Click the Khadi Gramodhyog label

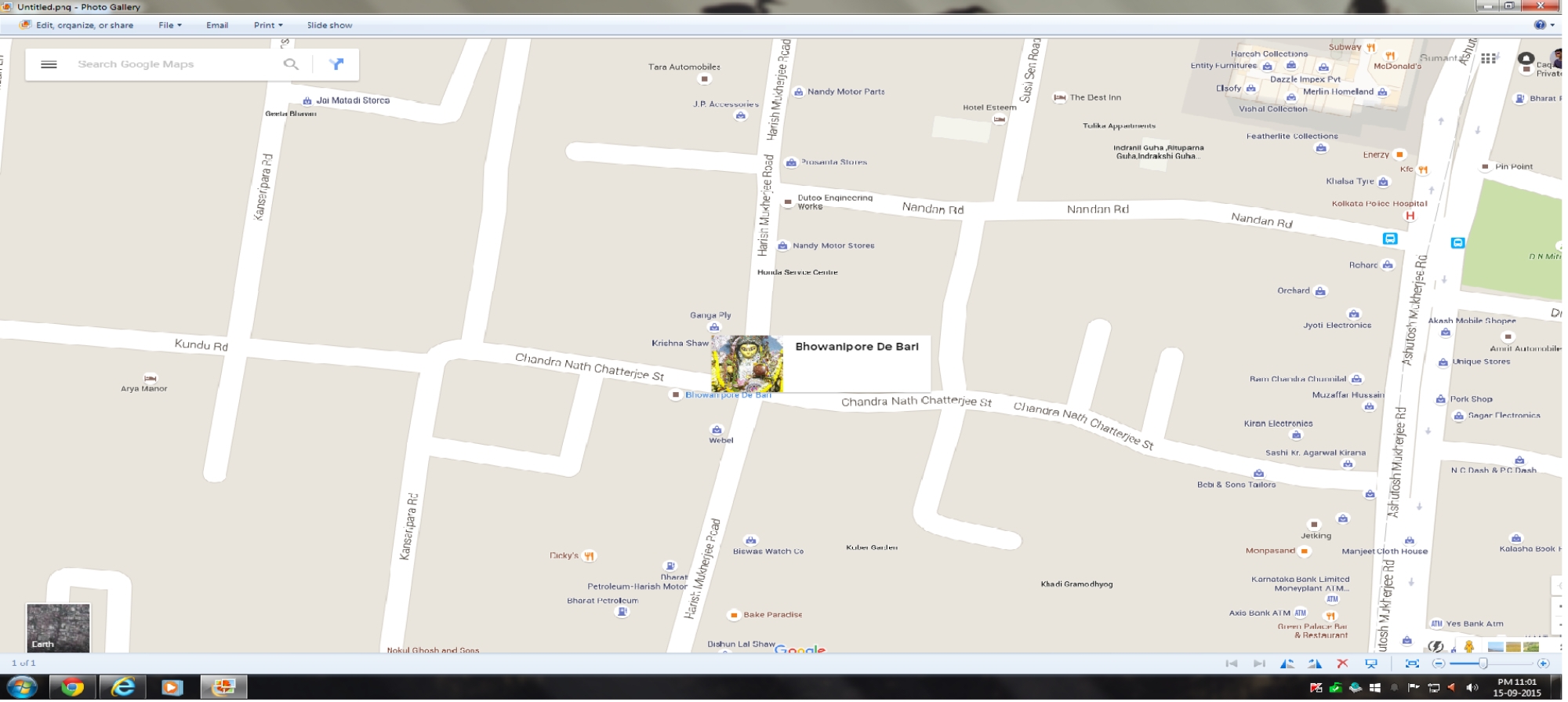point(1076,584)
